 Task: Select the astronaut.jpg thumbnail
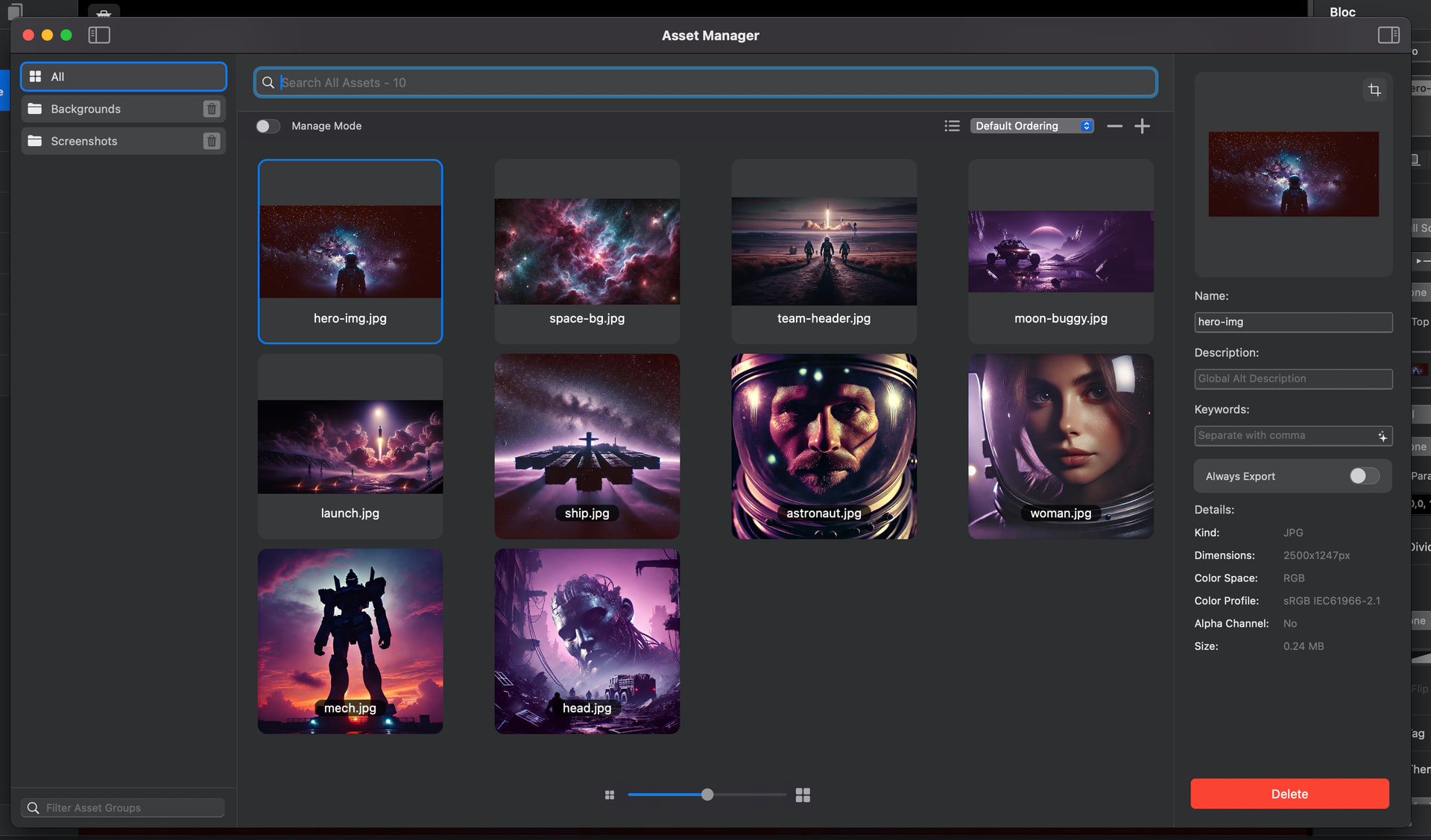(x=824, y=446)
